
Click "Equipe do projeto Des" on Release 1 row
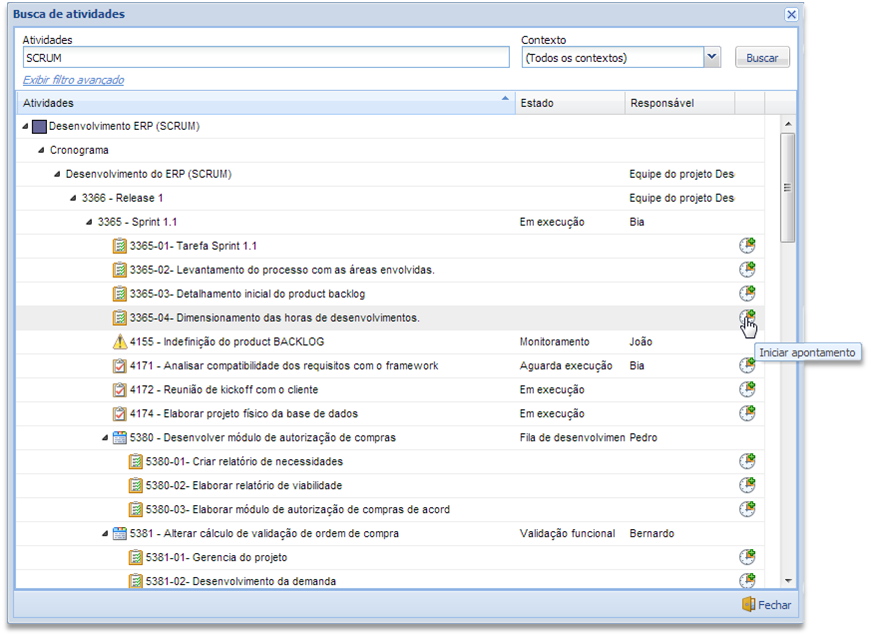[x=681, y=198]
